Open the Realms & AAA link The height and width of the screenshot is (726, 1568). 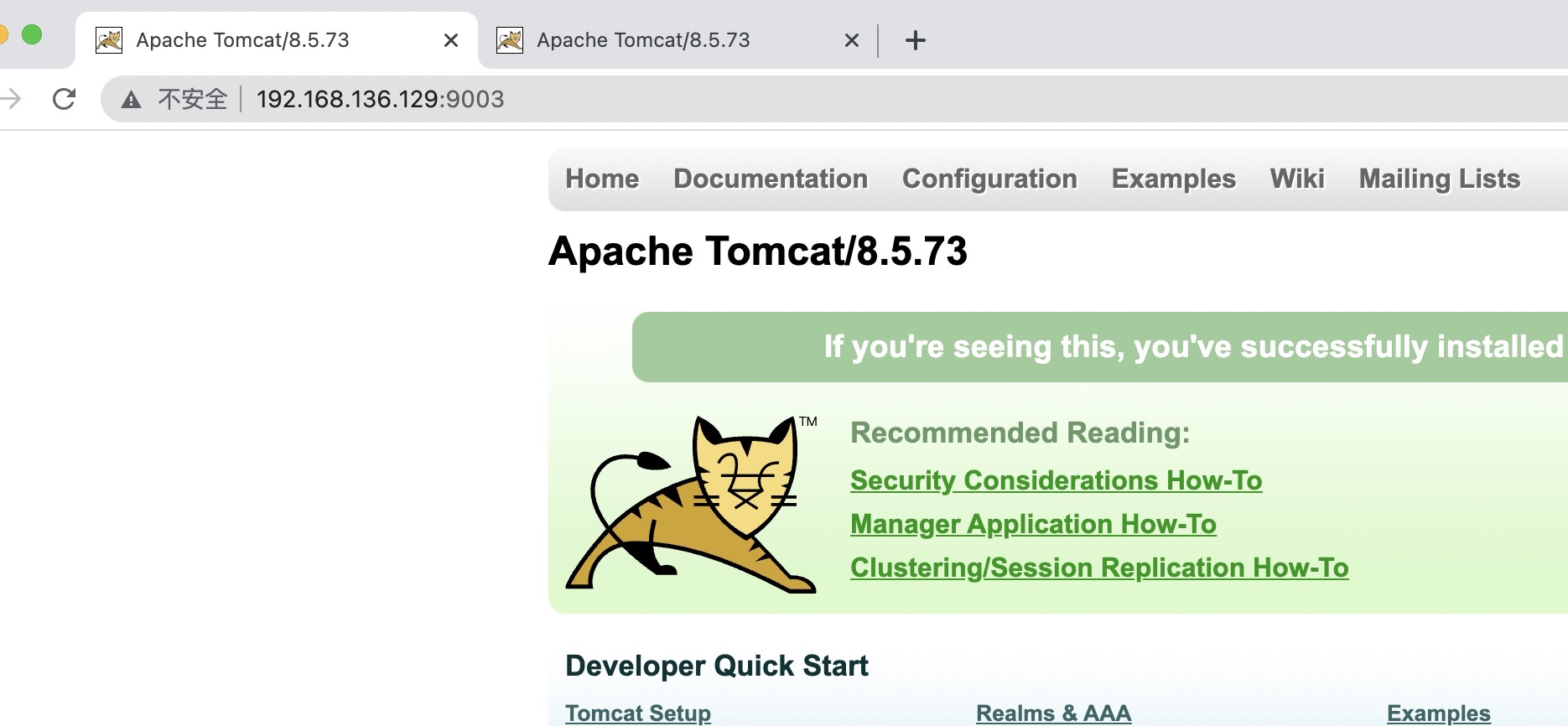1054,713
